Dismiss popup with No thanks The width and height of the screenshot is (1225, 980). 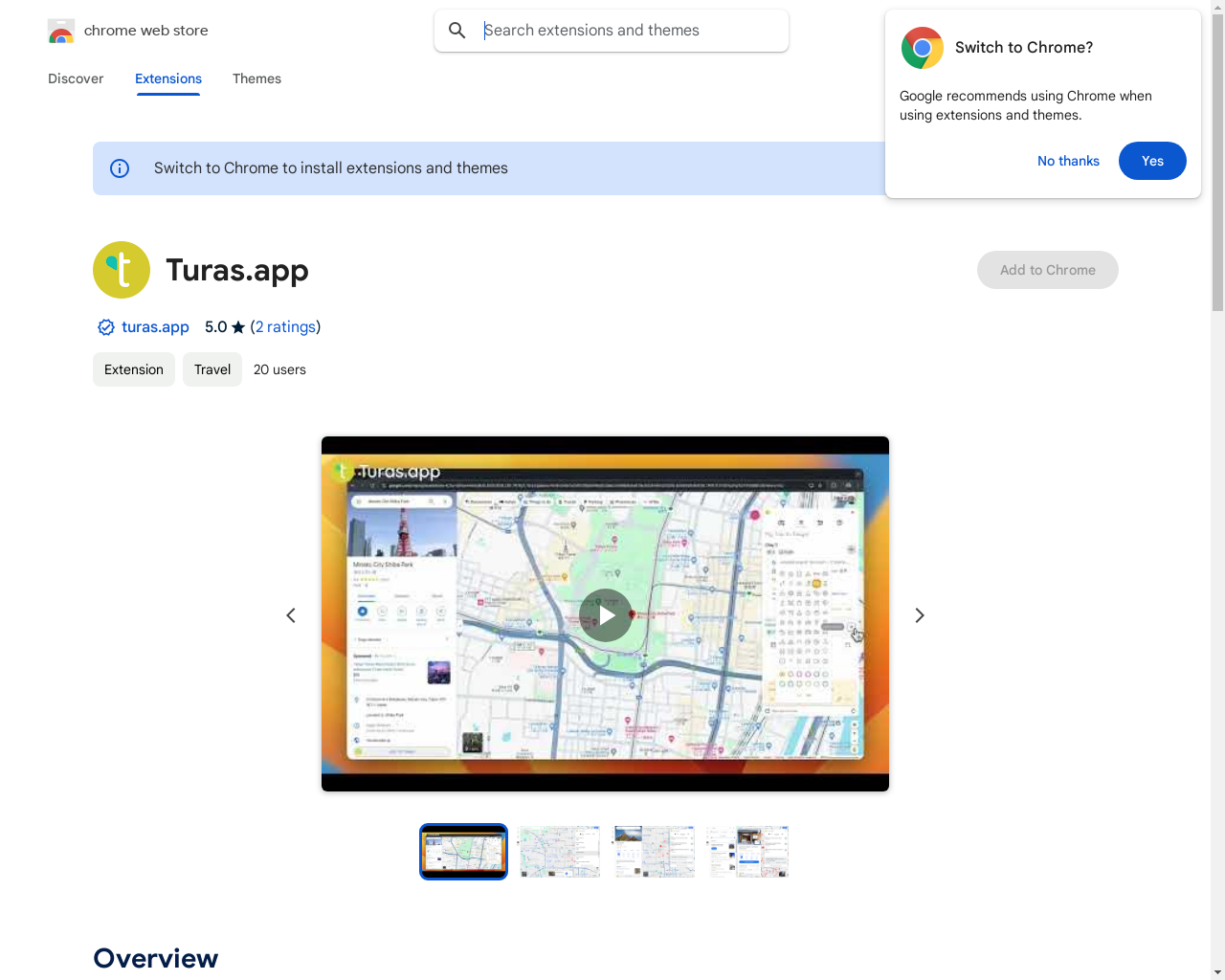[x=1068, y=161]
